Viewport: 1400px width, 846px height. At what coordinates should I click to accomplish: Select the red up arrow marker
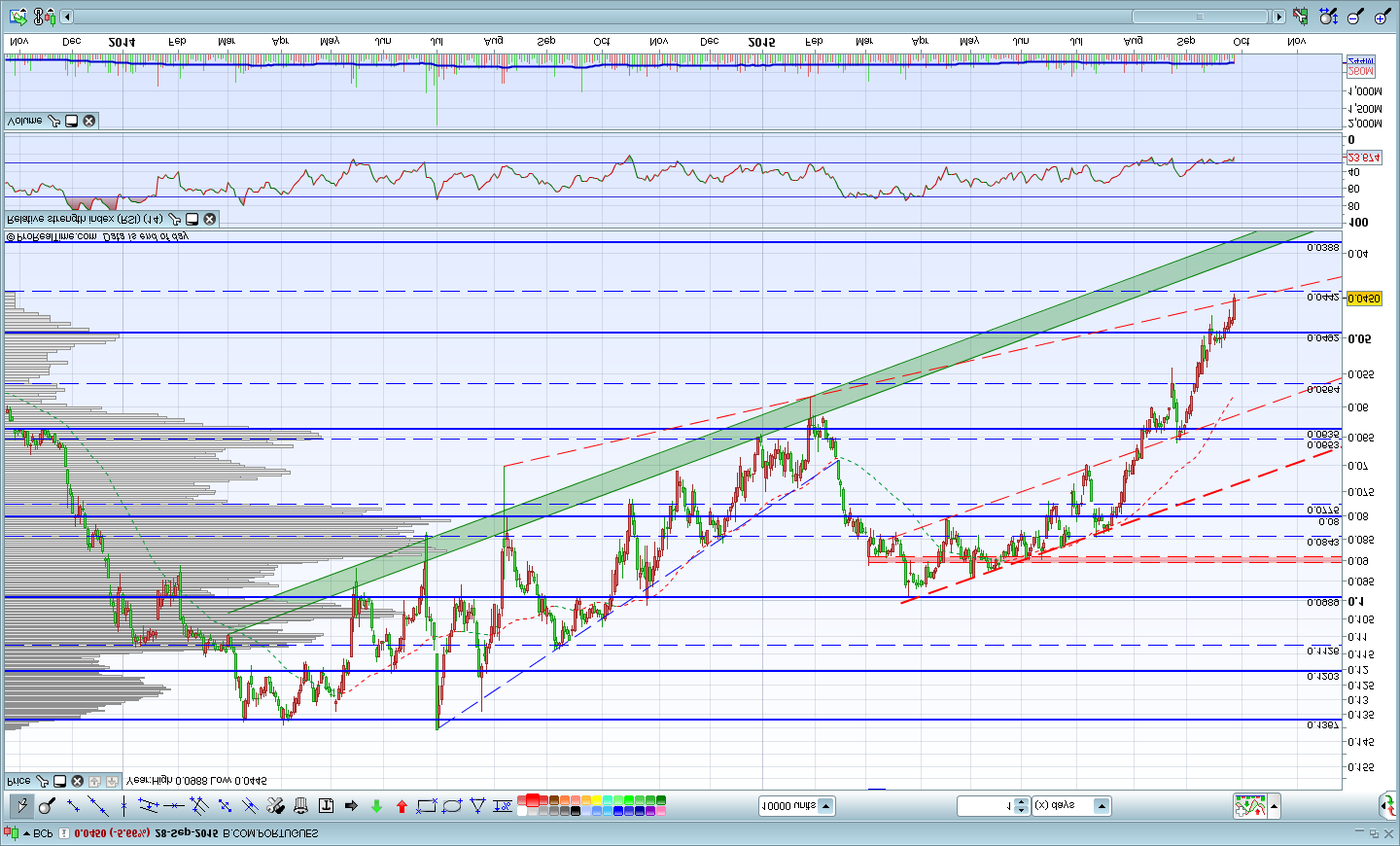click(402, 806)
